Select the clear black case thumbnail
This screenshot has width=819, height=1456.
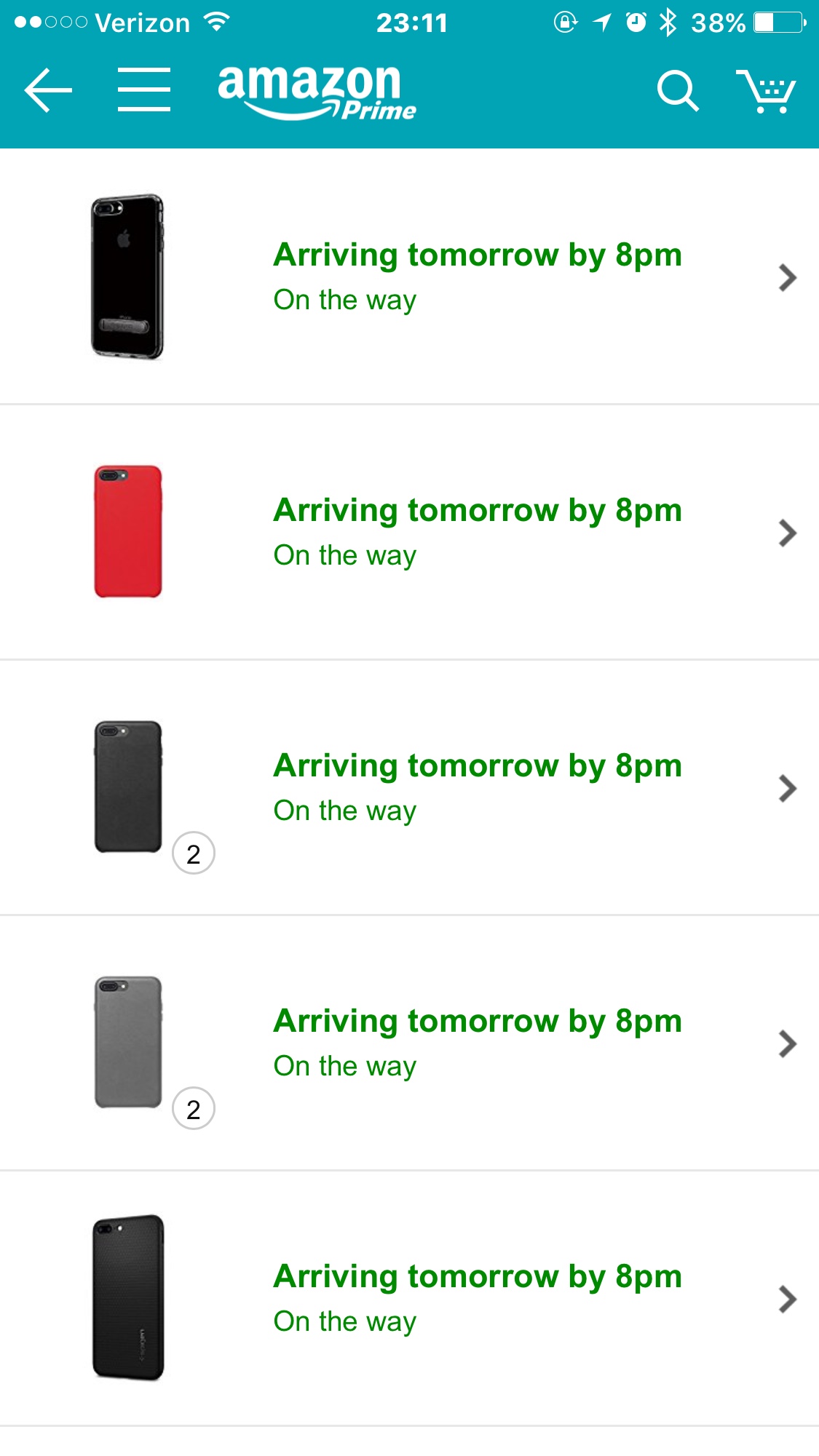coord(127,277)
